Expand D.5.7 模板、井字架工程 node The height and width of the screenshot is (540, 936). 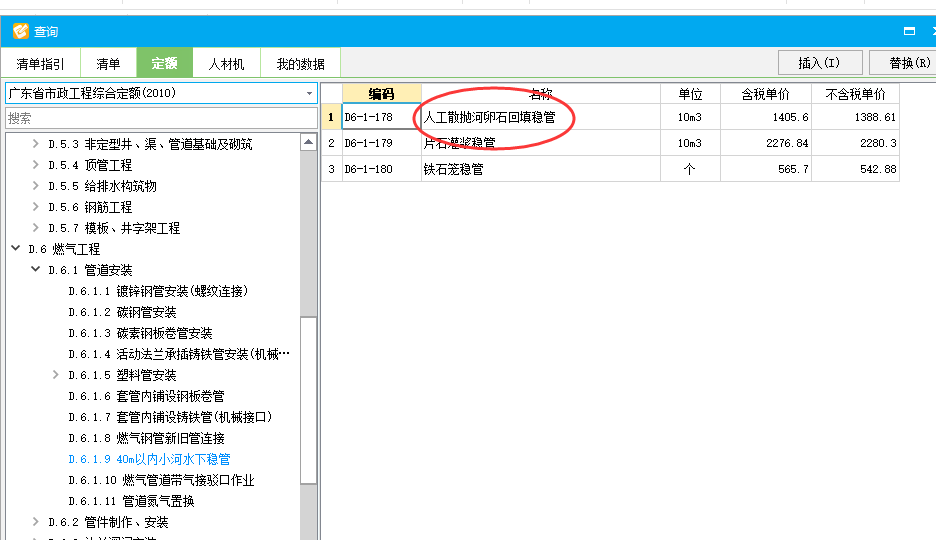pyautogui.click(x=35, y=227)
